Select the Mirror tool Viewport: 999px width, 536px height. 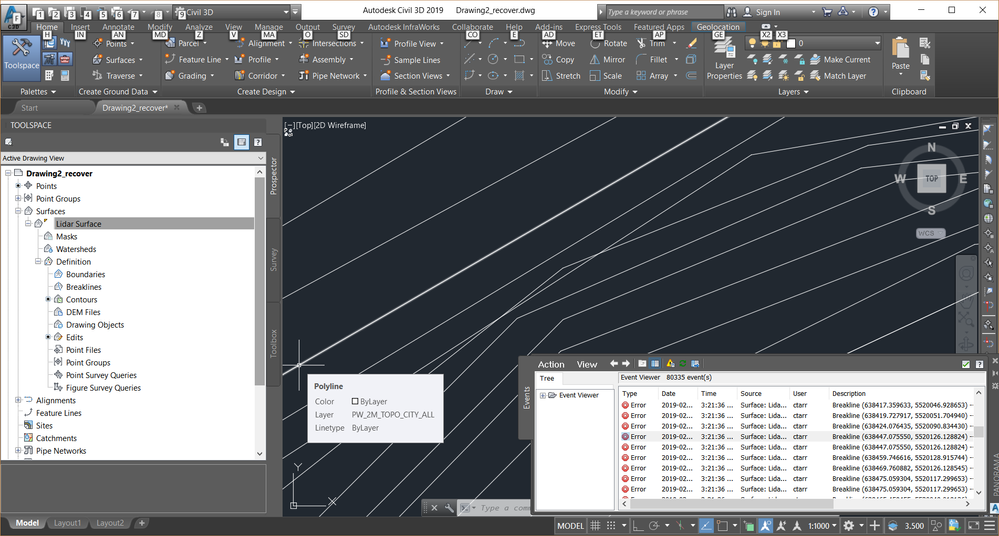pyautogui.click(x=607, y=59)
